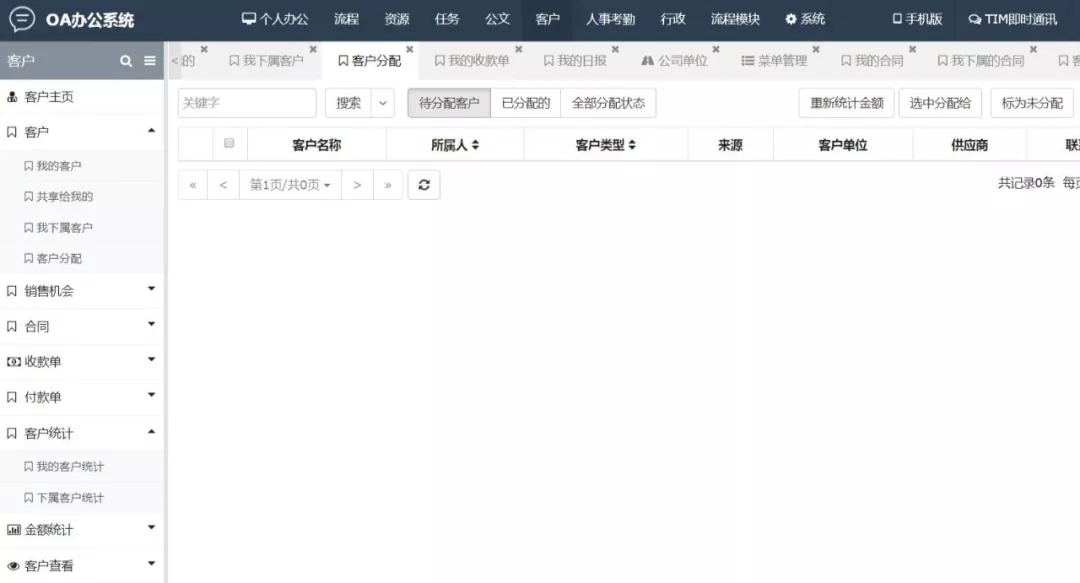Viewport: 1080px width, 583px height.
Task: Click the OA办公系统 logo icon
Action: coord(21,19)
